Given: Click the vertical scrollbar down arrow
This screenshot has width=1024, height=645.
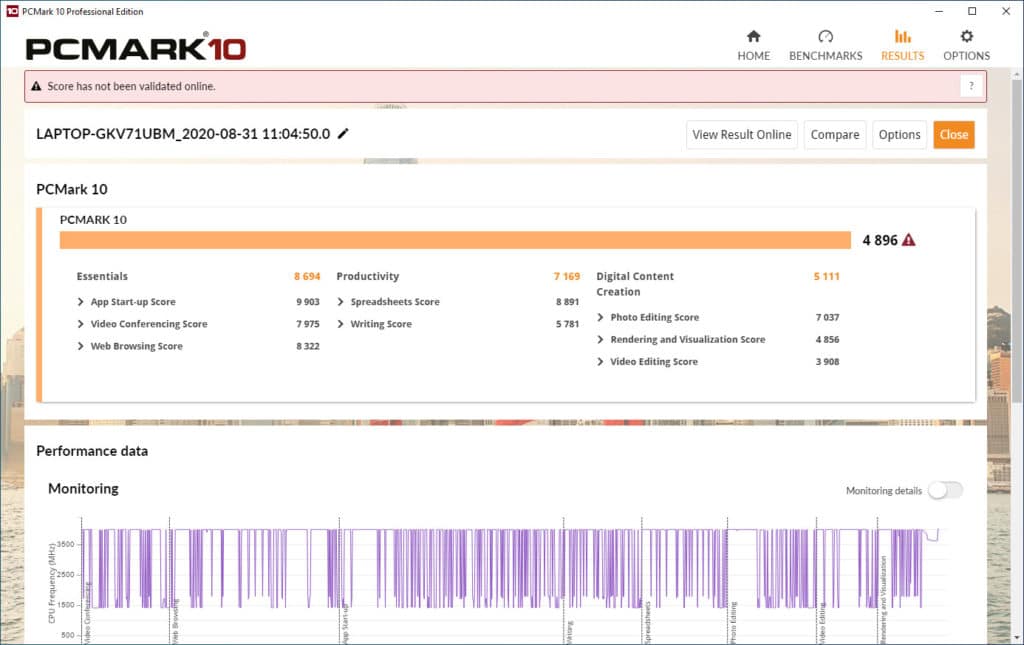Looking at the screenshot, I should coord(1017,637).
